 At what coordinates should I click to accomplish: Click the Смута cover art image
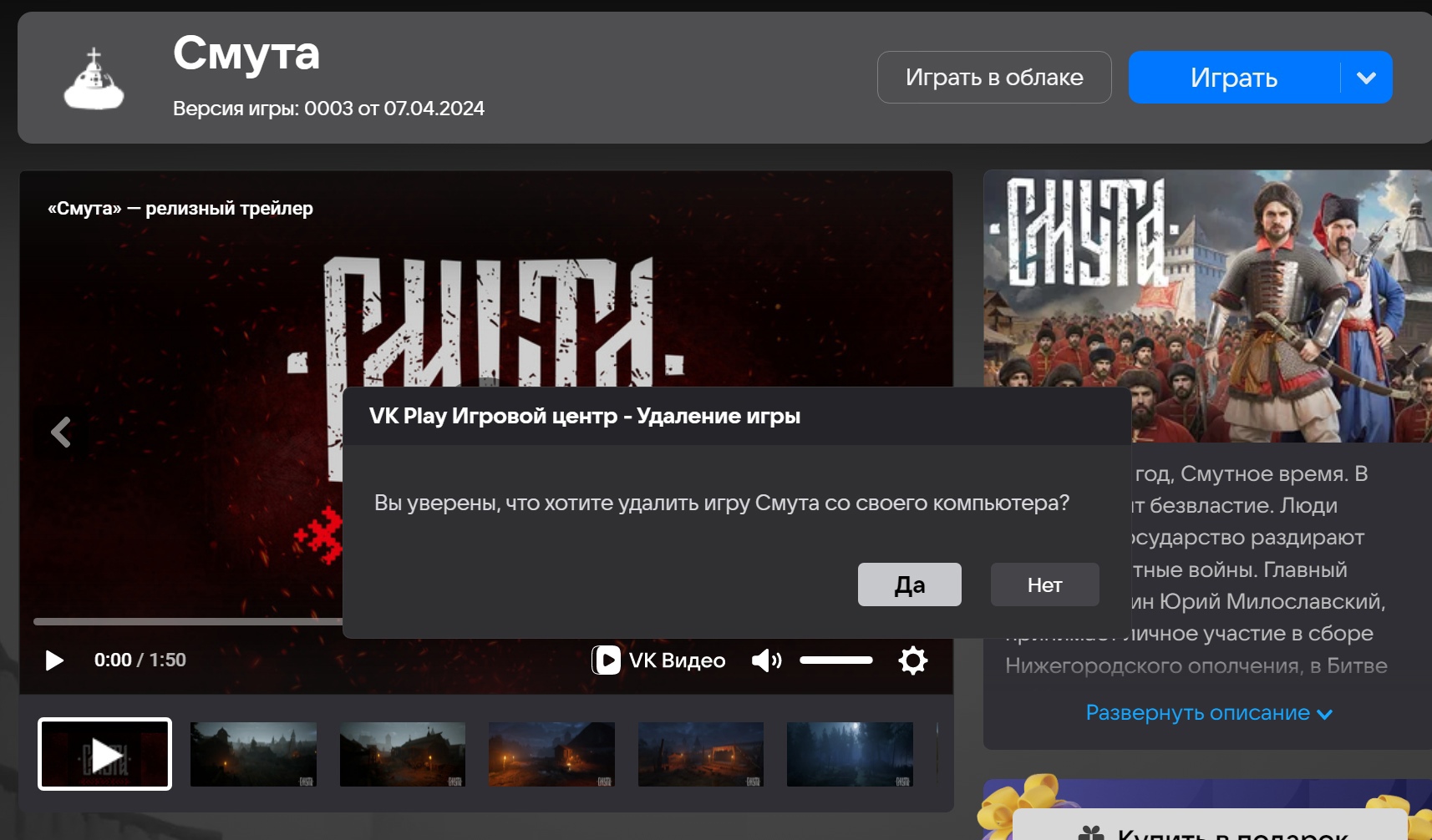tap(1207, 306)
